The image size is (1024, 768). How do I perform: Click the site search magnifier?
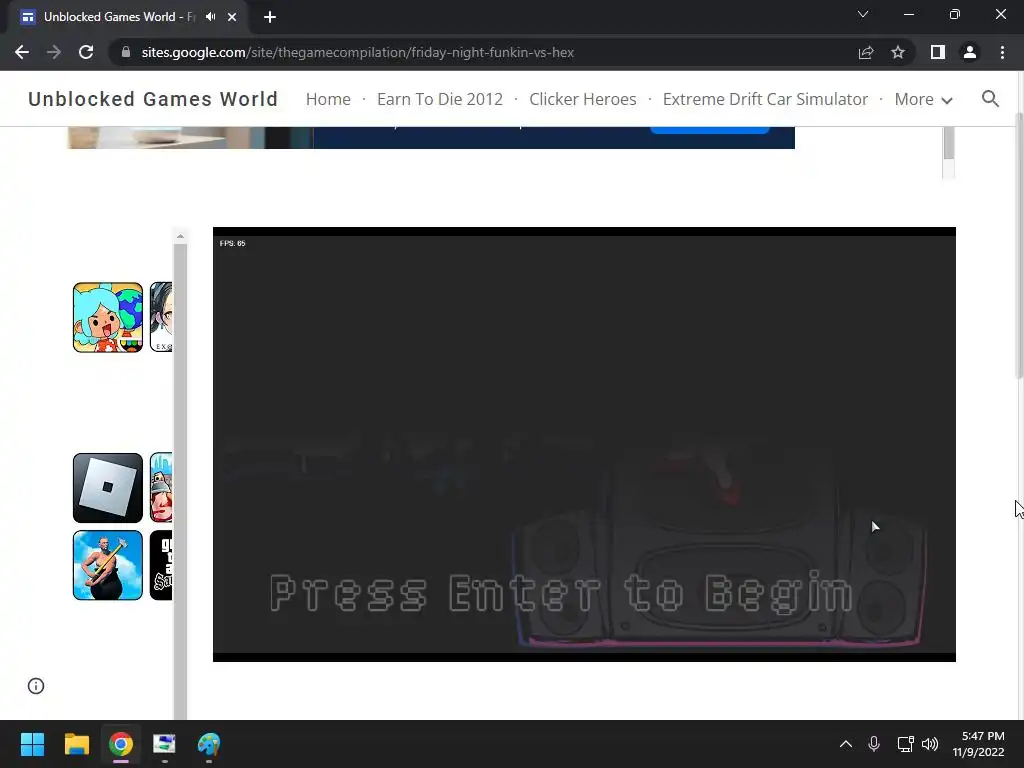coord(990,99)
